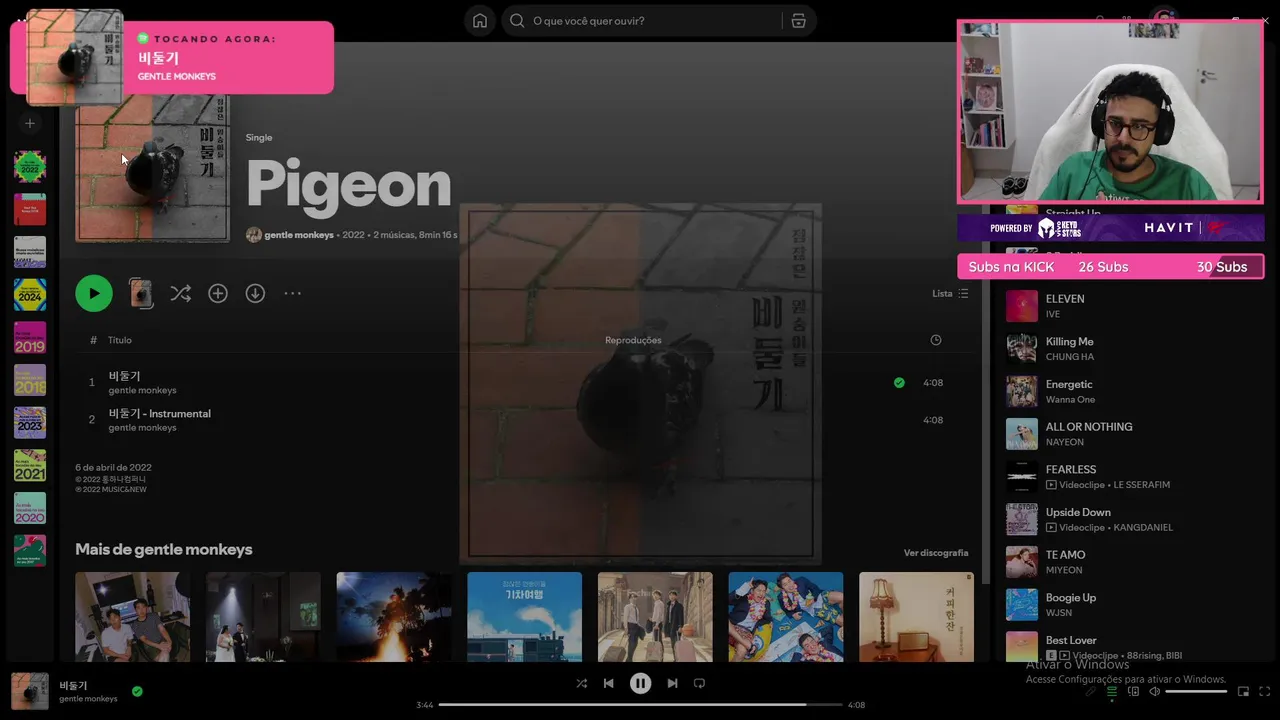The width and height of the screenshot is (1280, 720).
Task: Select track 1 비둘기
Action: click(x=525, y=382)
